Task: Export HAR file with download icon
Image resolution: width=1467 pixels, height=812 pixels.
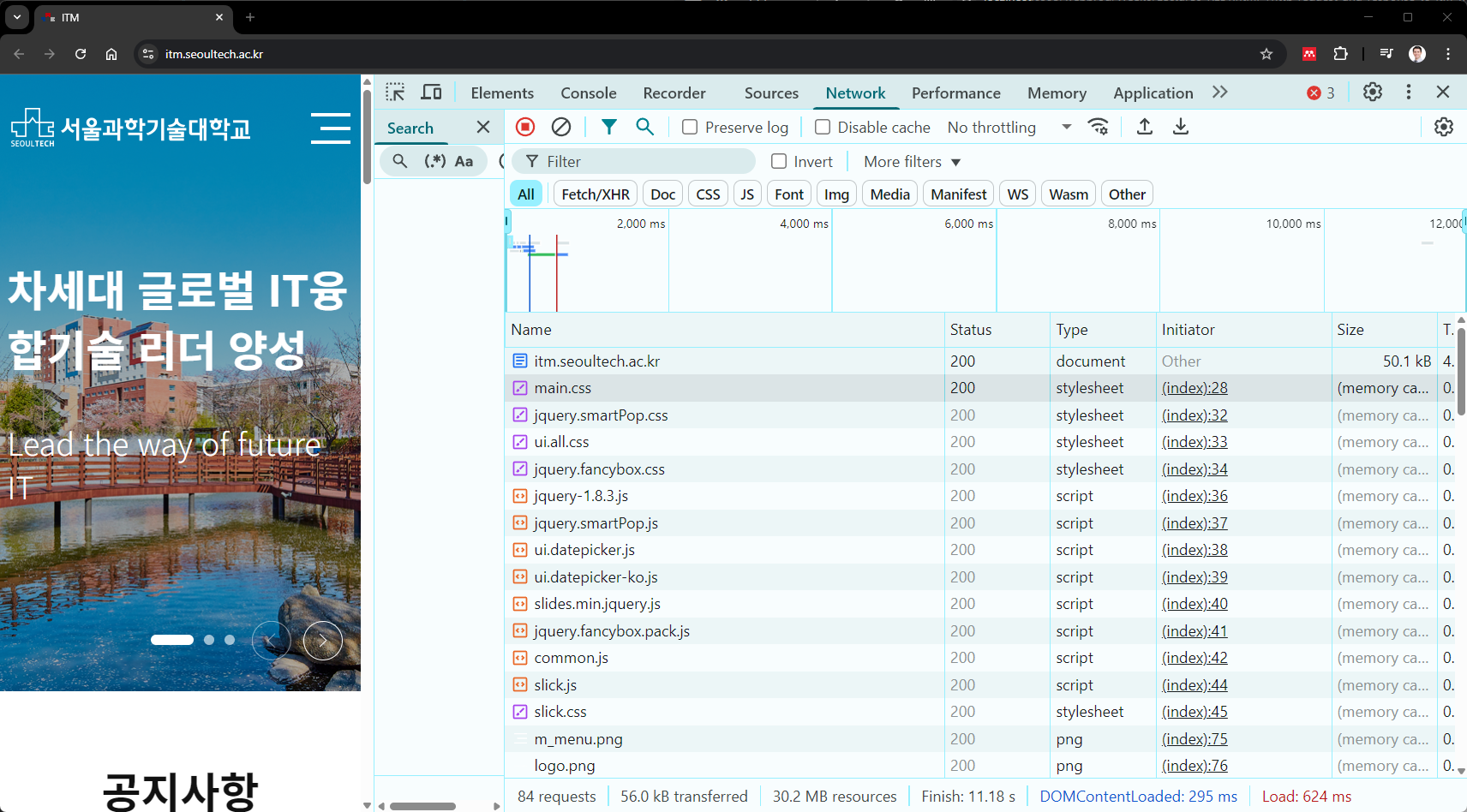Action: (1180, 127)
